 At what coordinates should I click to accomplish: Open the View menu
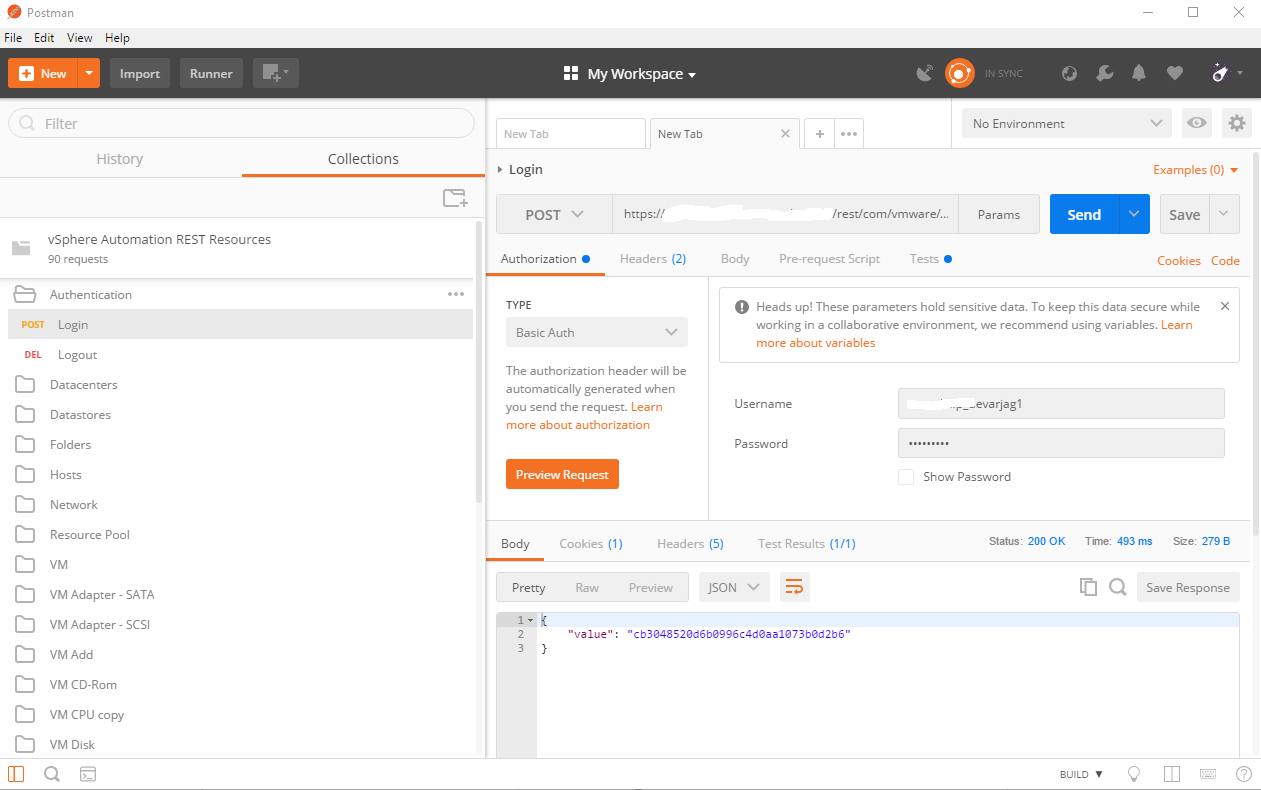[79, 37]
